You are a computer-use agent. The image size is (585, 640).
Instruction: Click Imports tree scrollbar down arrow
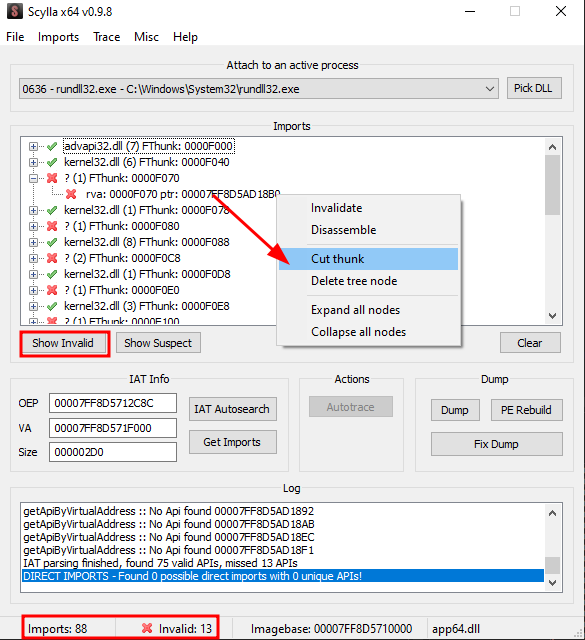[x=553, y=316]
